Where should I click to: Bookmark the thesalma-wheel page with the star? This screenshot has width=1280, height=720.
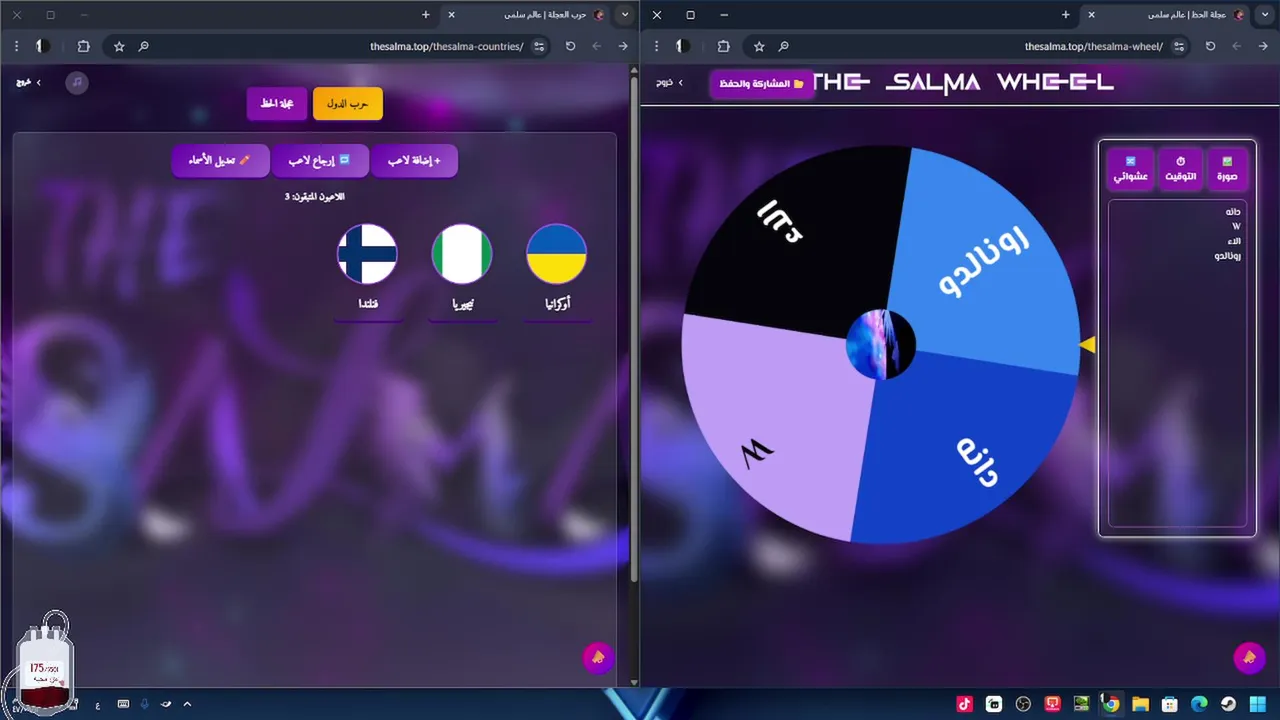coord(759,46)
